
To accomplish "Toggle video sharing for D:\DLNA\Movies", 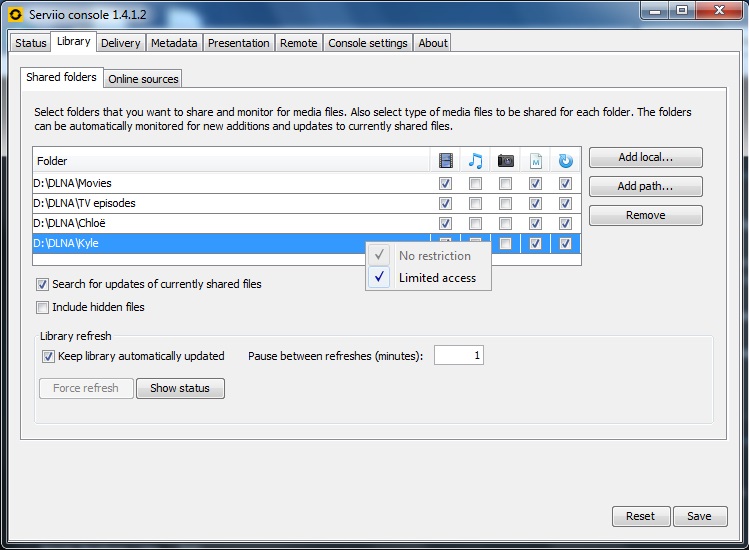I will (x=445, y=183).
